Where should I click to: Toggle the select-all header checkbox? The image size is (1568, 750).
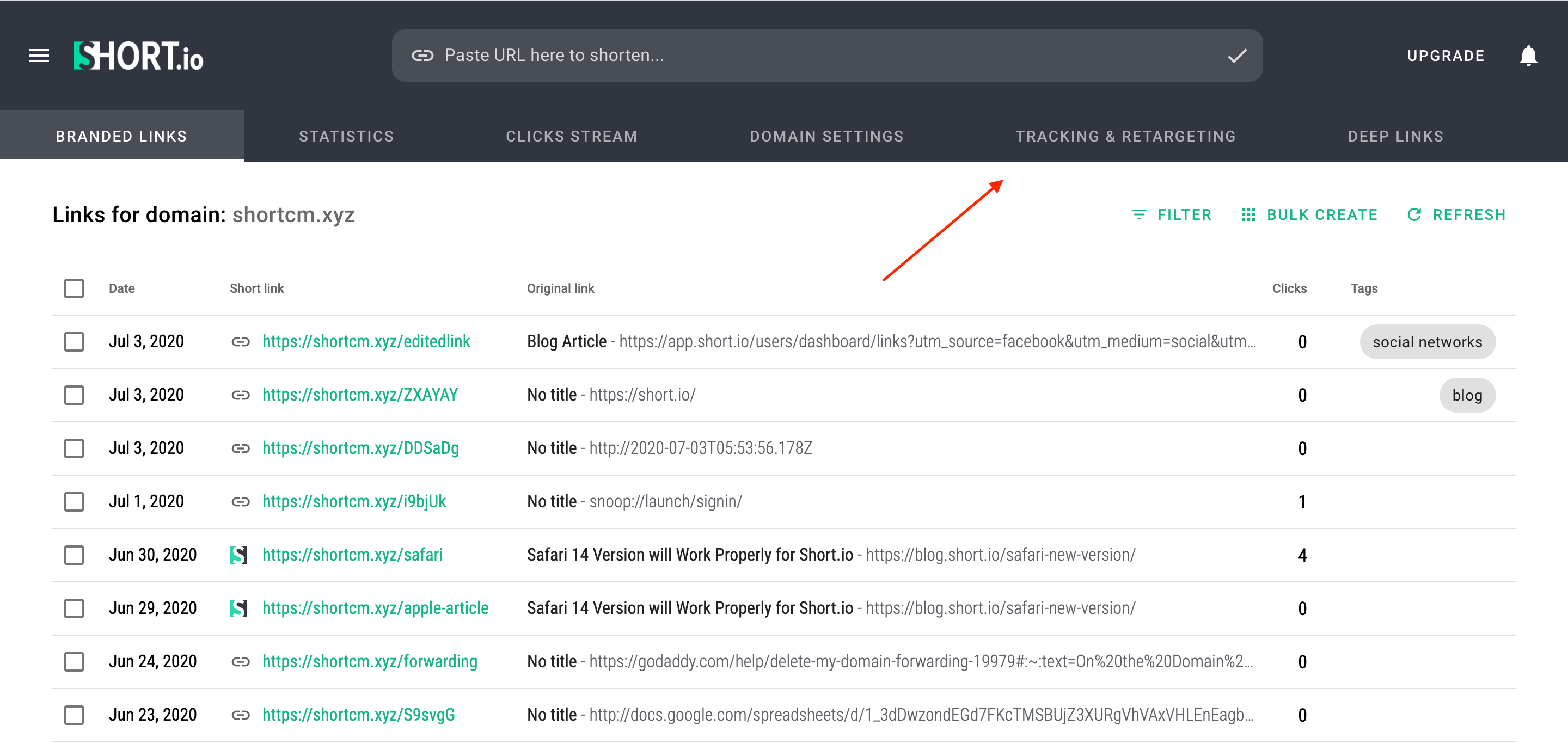tap(74, 288)
